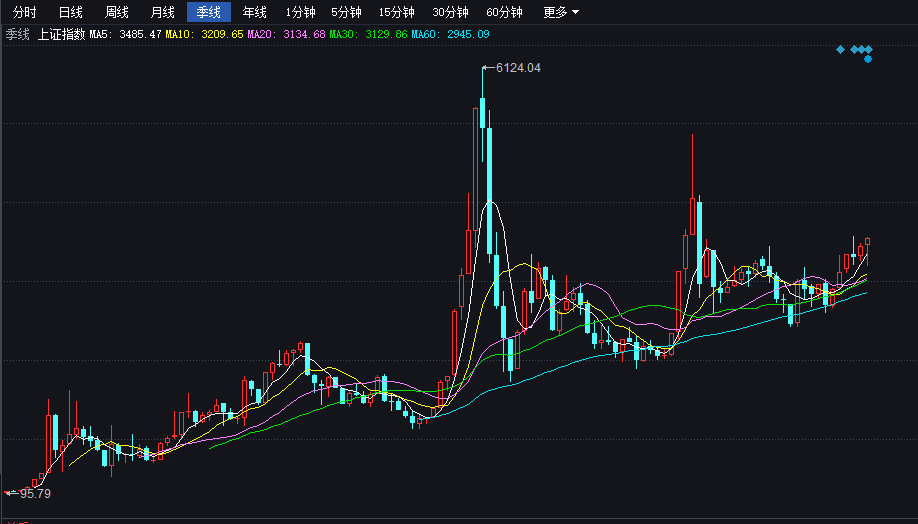Click the latest red candle at chart end

pyautogui.click(x=868, y=241)
